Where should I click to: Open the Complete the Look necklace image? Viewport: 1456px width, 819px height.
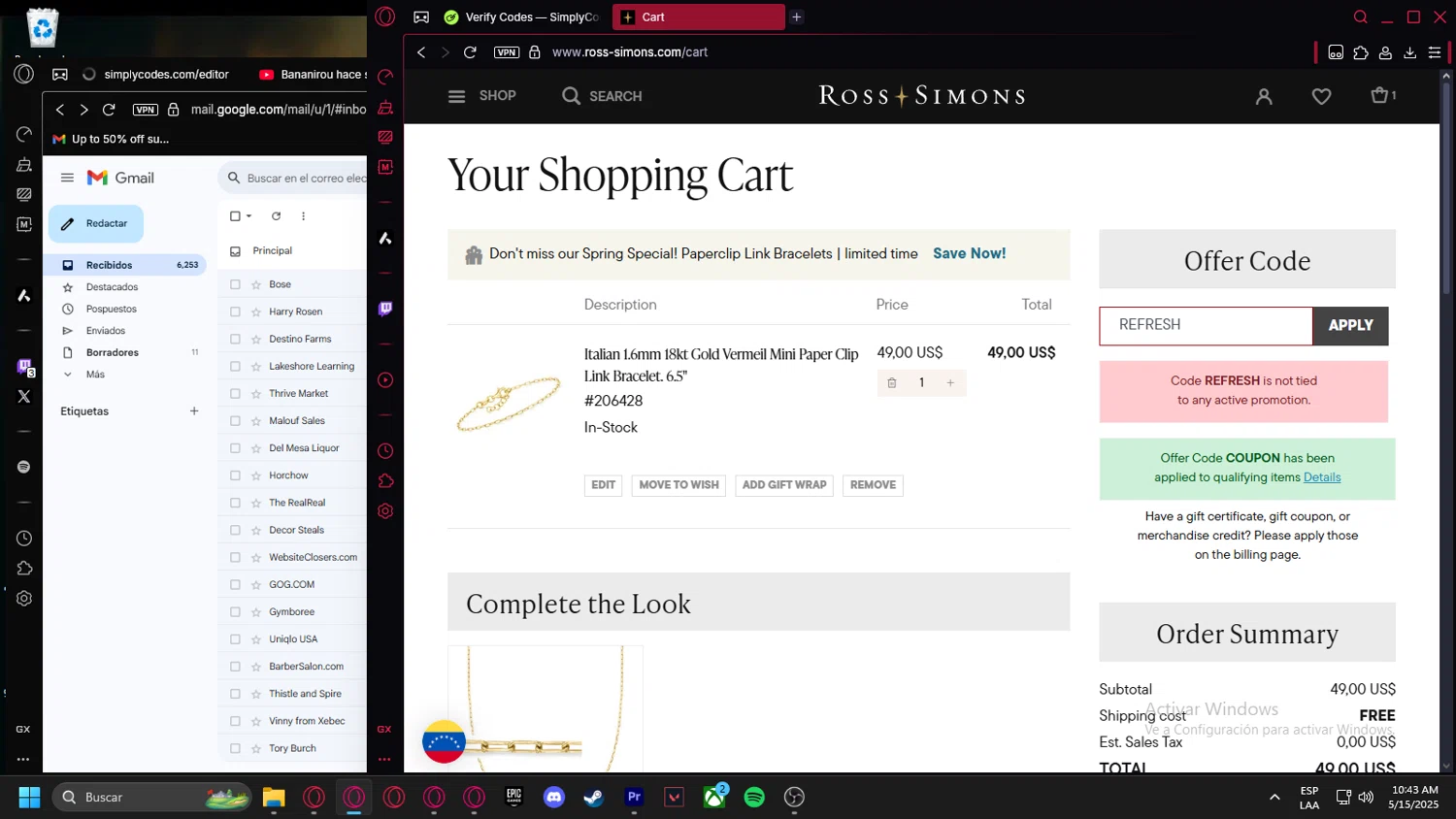[546, 709]
